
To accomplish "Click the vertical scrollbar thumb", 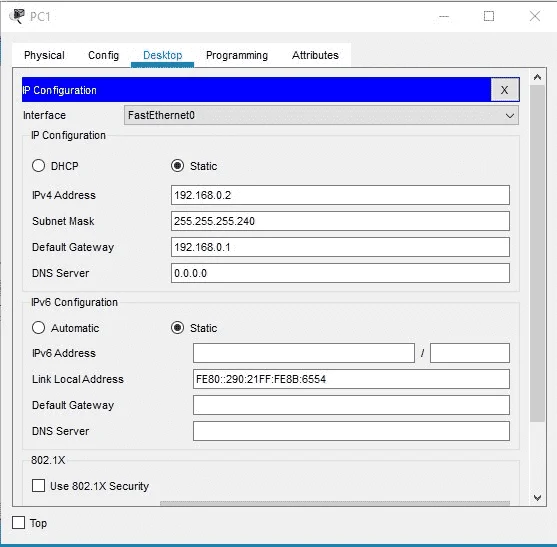I will (537, 253).
